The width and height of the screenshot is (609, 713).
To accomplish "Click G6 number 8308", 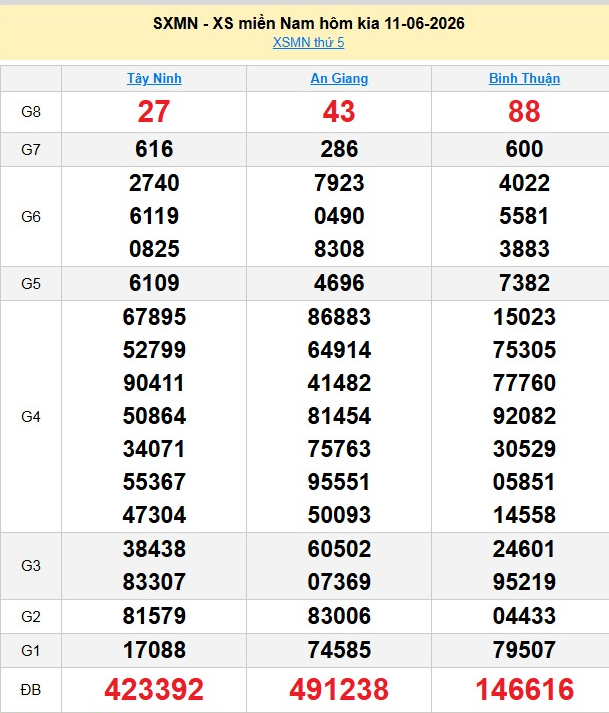I will [339, 249].
